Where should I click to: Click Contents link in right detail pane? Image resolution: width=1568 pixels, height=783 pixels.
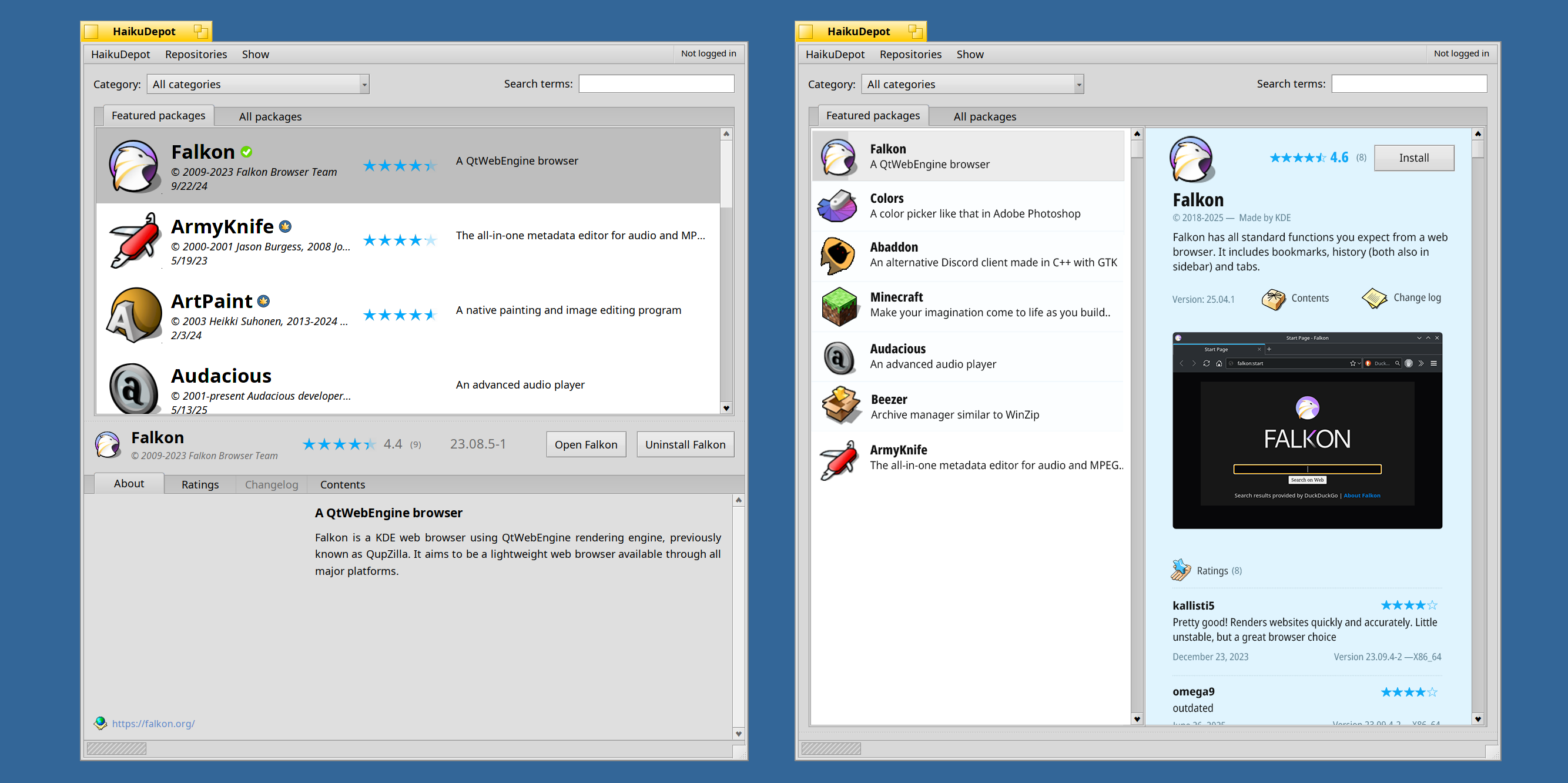1310,297
